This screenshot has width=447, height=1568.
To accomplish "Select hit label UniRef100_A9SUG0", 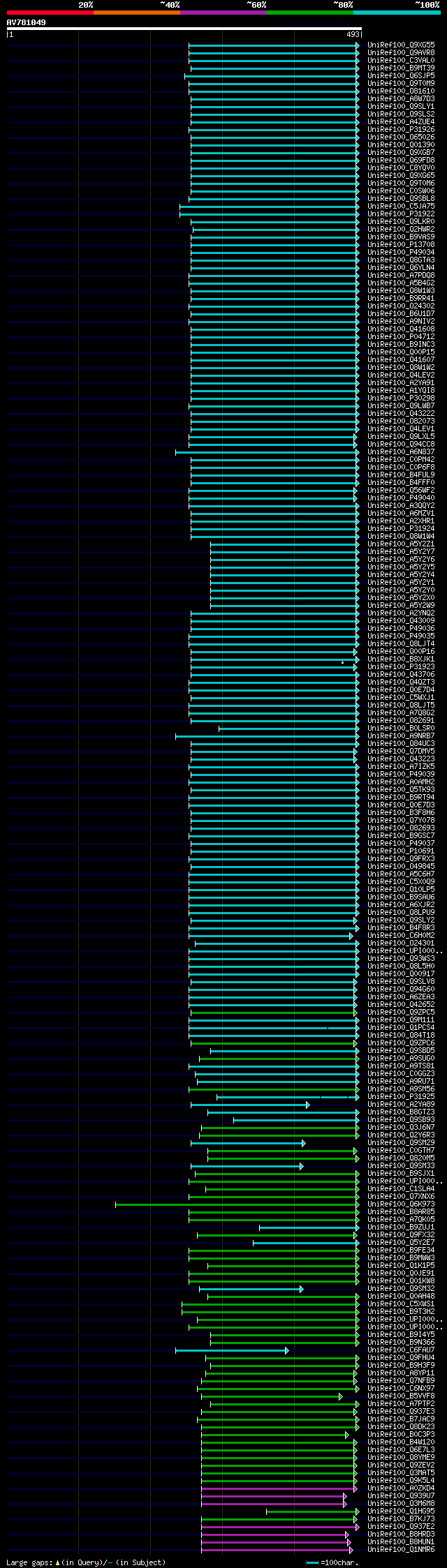I will pos(401,1058).
